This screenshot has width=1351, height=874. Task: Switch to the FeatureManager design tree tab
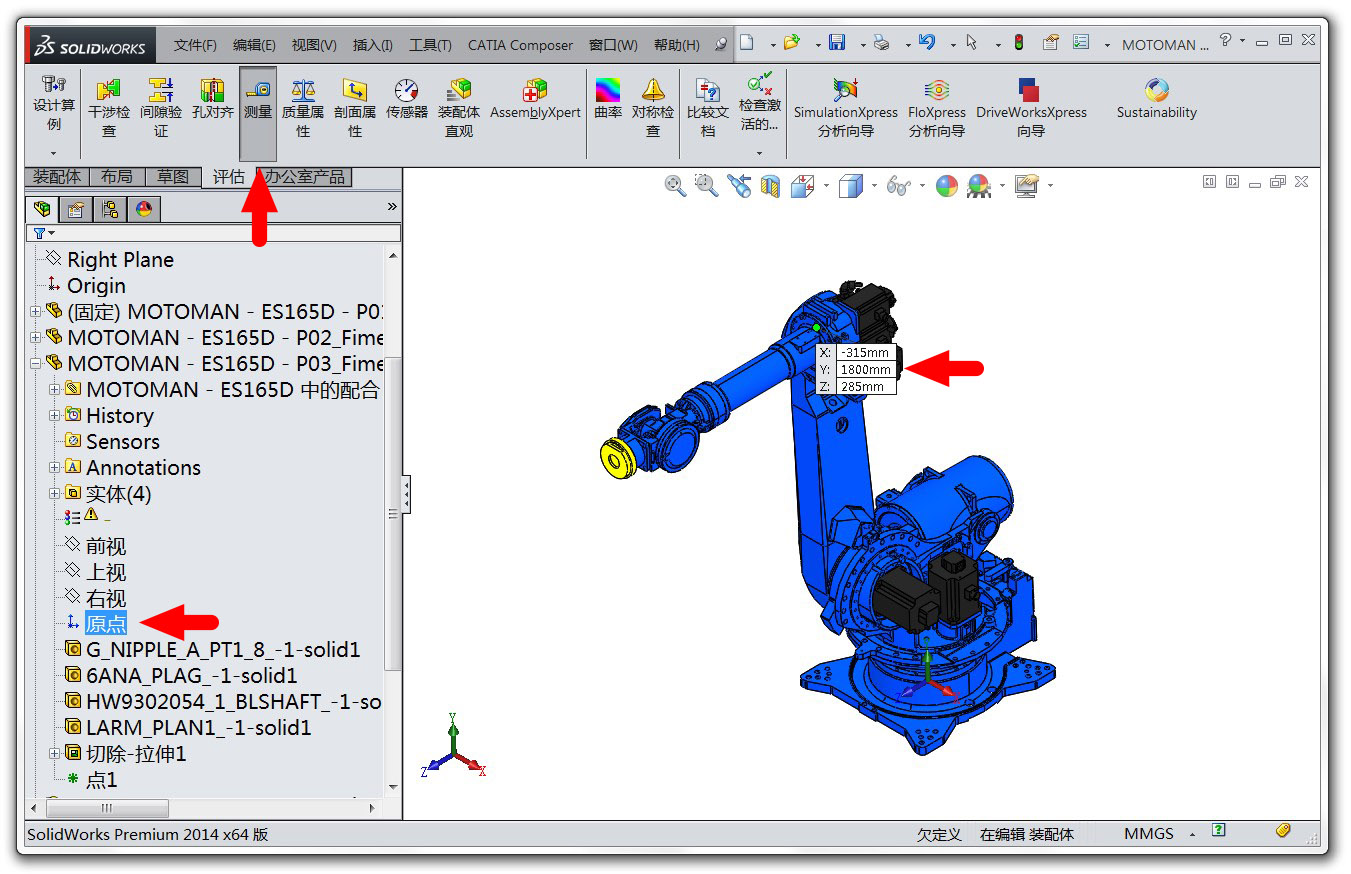click(42, 209)
